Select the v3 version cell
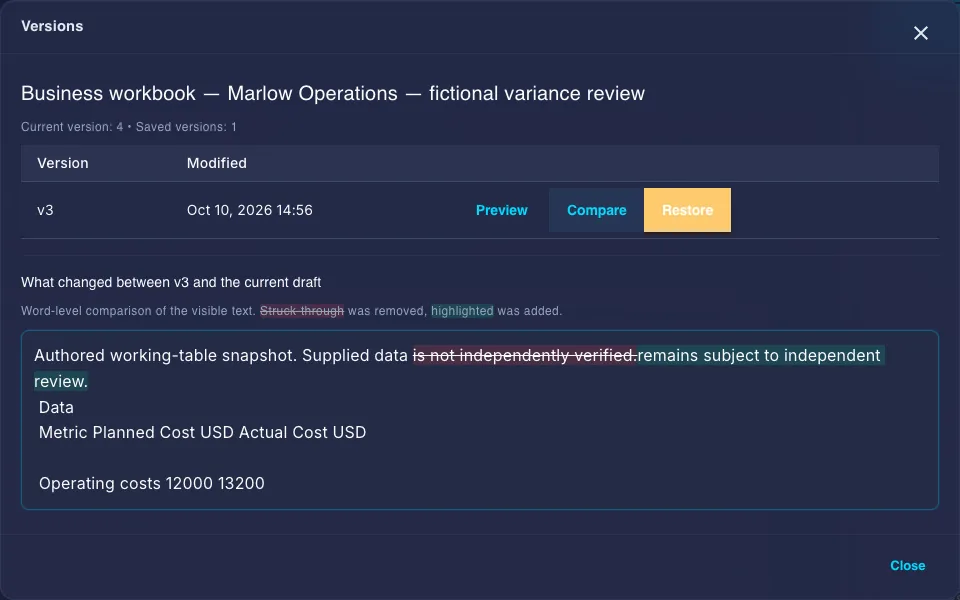960x600 pixels. [x=45, y=210]
